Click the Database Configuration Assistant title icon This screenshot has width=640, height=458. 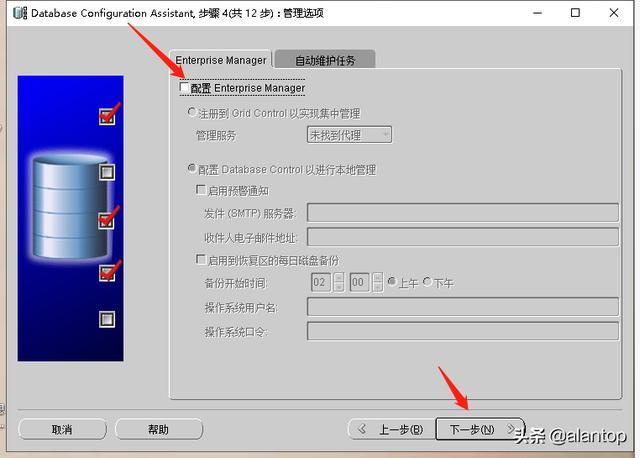click(x=20, y=13)
